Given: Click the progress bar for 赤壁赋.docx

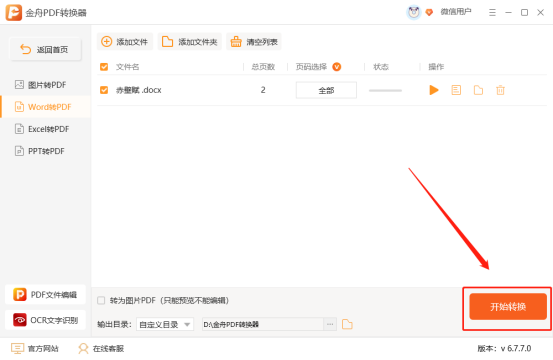Looking at the screenshot, I should [385, 91].
